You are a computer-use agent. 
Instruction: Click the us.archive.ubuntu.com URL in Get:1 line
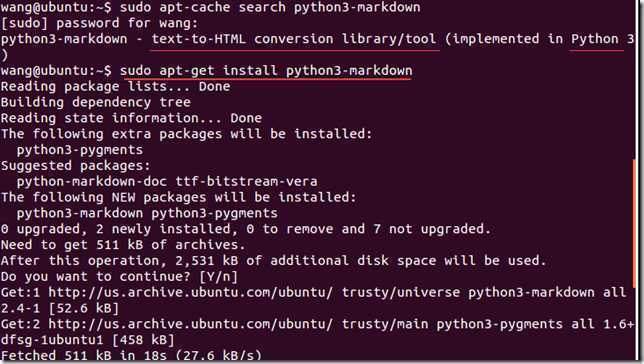191,292
